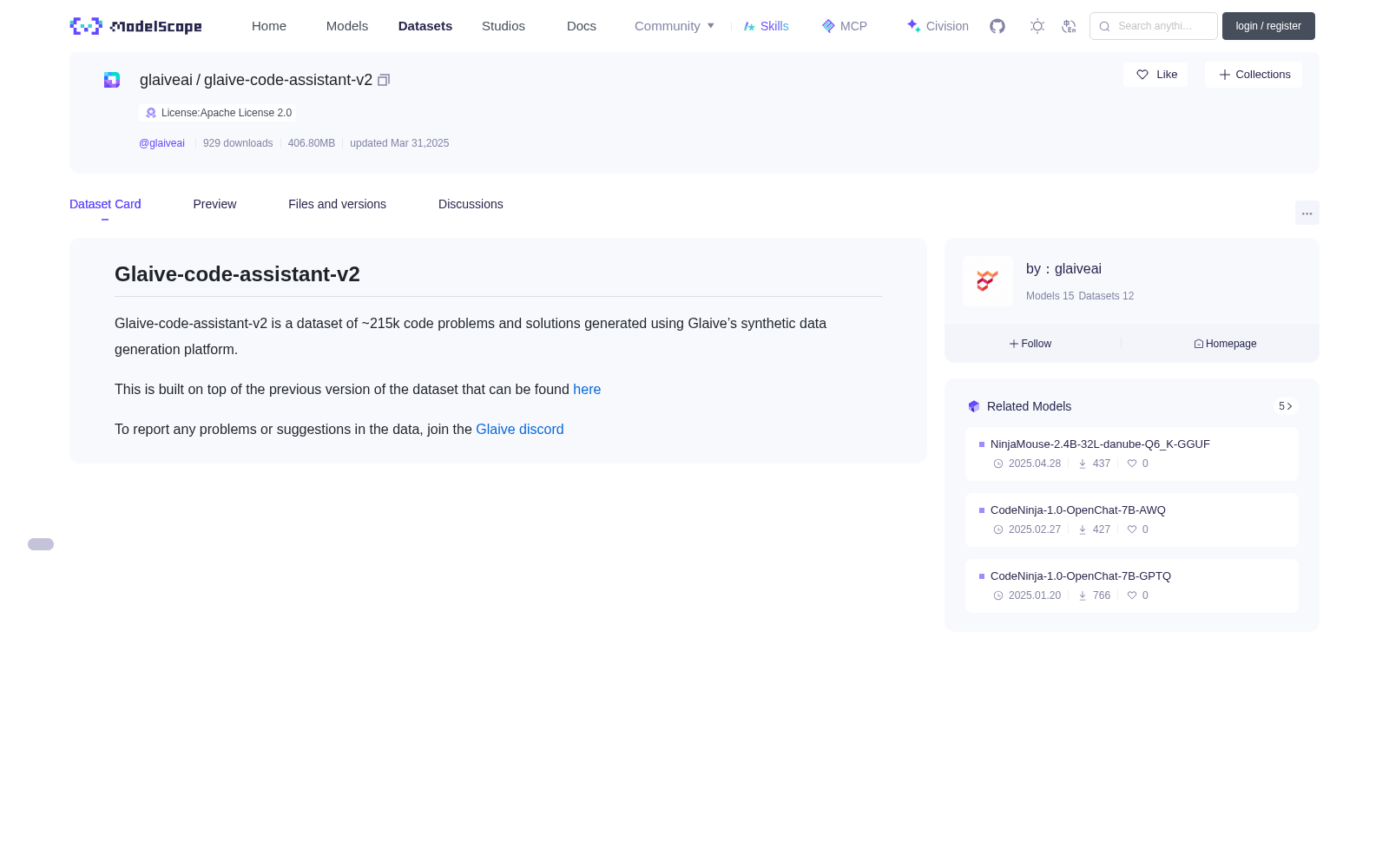Click the floating side handle pill
Screen dimensions: 1389x868
pos(41,544)
